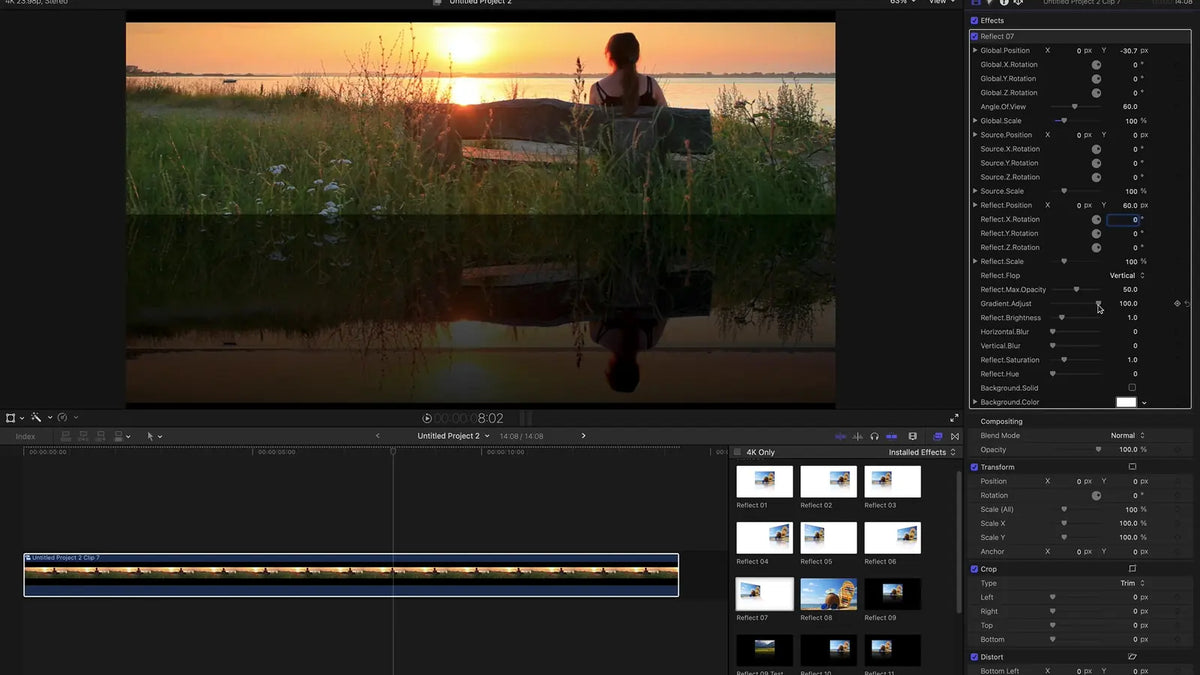
Task: Expand Source.Position disclosure triangle
Action: (975, 135)
